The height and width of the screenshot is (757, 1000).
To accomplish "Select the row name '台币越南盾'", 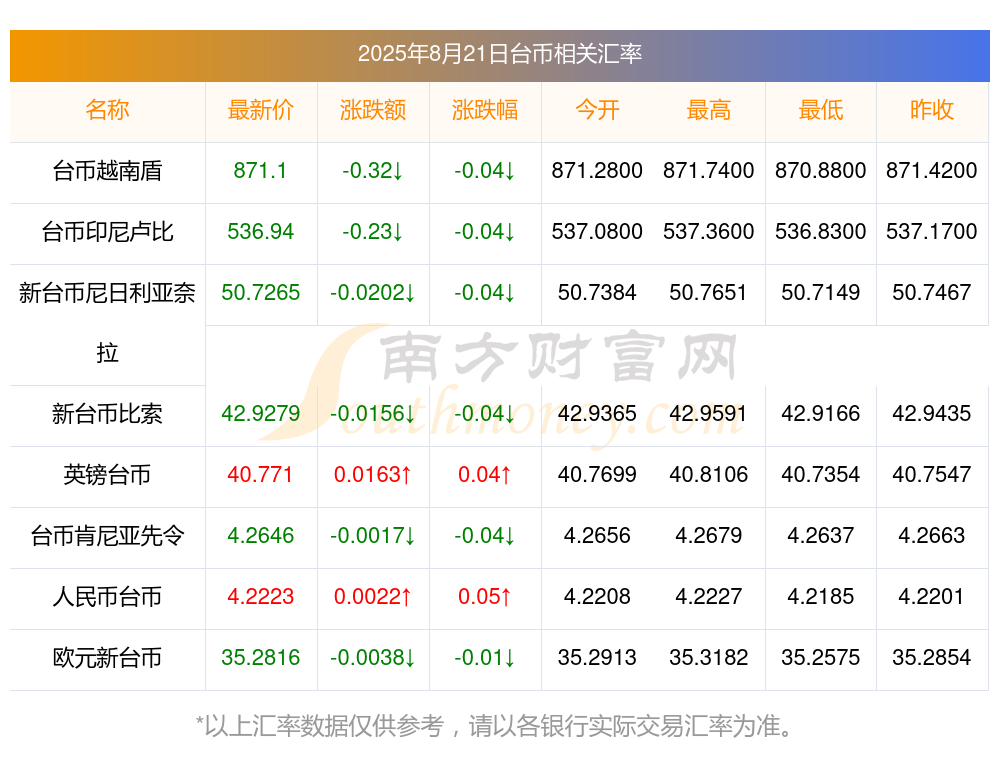I will click(107, 171).
